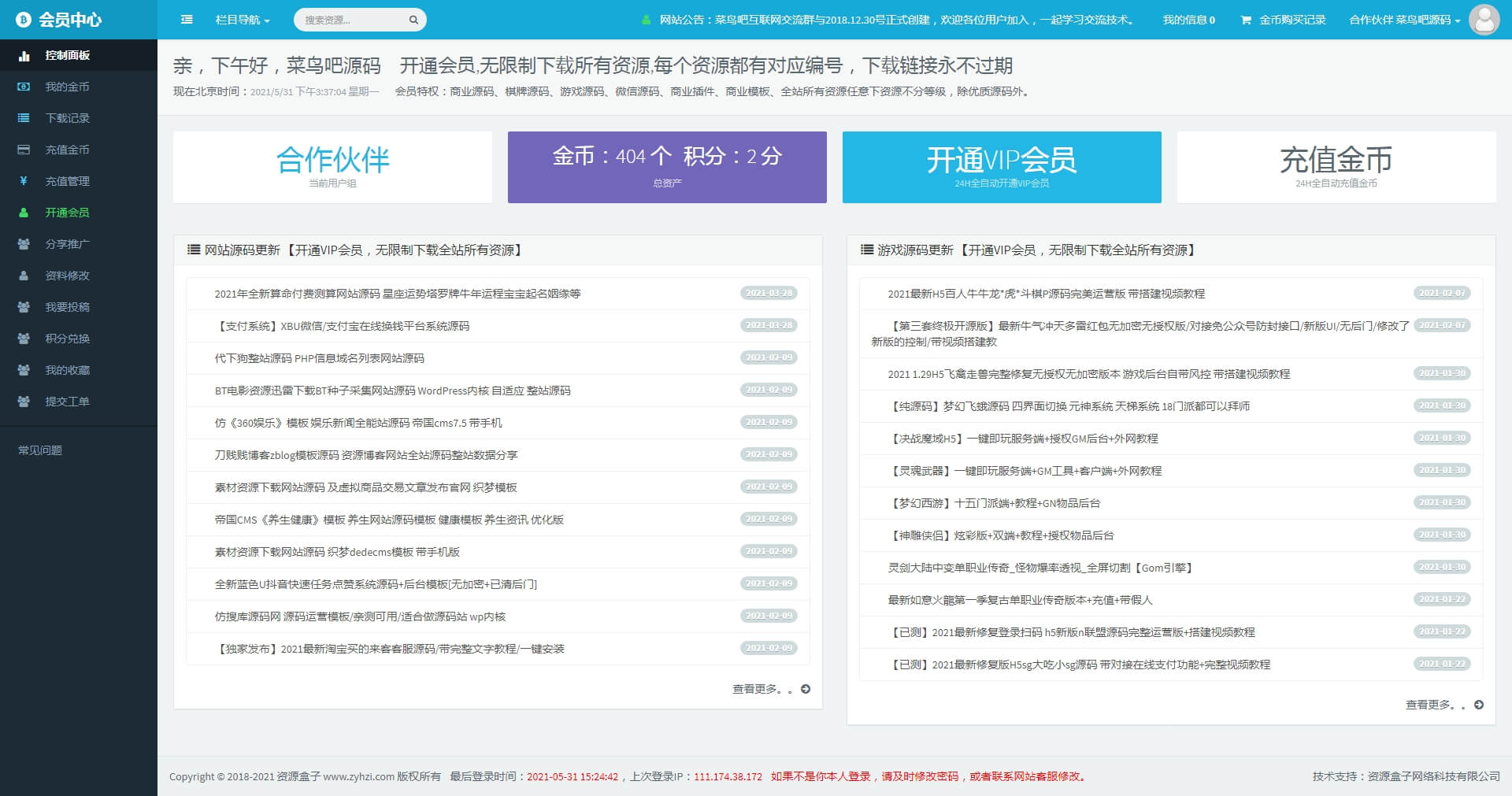This screenshot has width=1512, height=796.
Task: Click the 充值金币 card
Action: click(x=1336, y=167)
